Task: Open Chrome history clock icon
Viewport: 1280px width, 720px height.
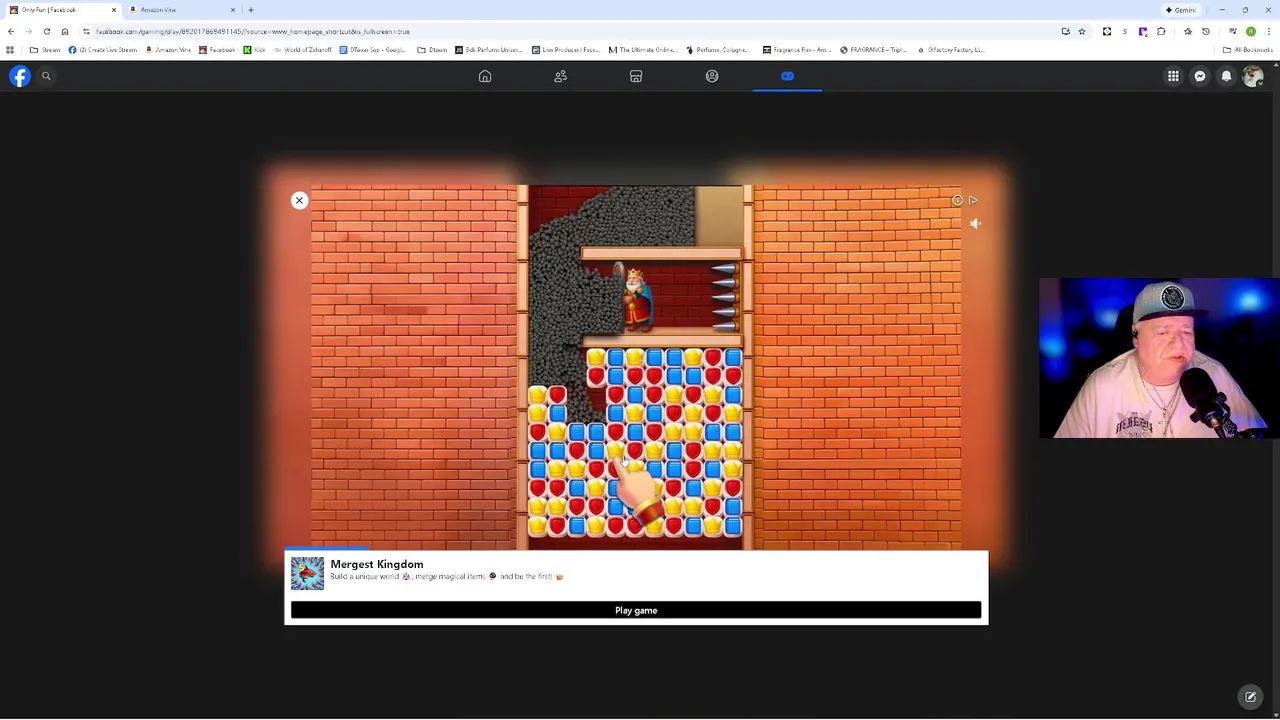Action: coord(1206,32)
